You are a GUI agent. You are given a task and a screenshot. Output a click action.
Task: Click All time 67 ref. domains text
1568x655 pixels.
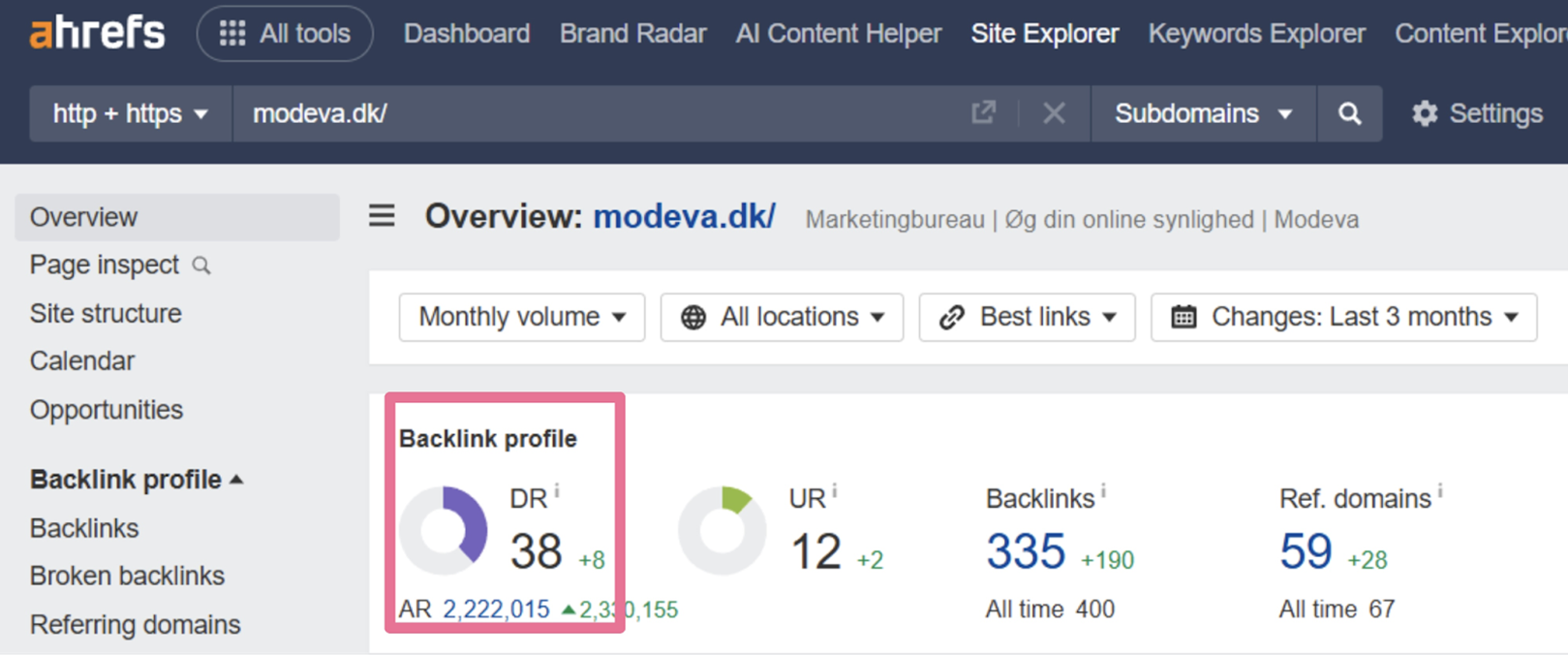pyautogui.click(x=1337, y=609)
